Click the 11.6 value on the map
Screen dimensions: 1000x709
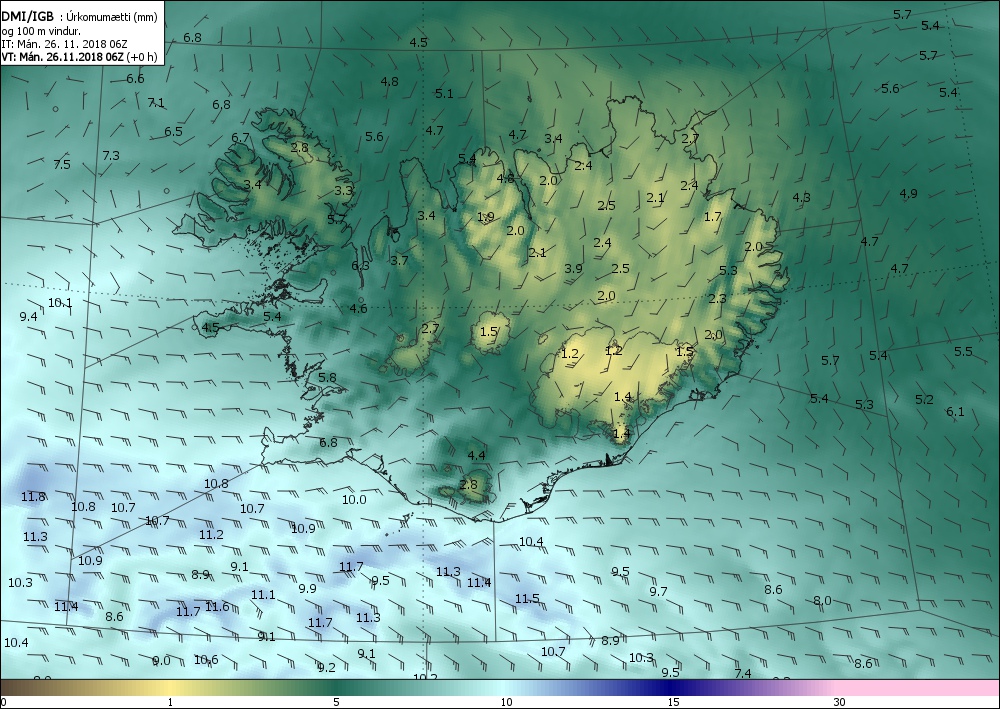(x=217, y=606)
